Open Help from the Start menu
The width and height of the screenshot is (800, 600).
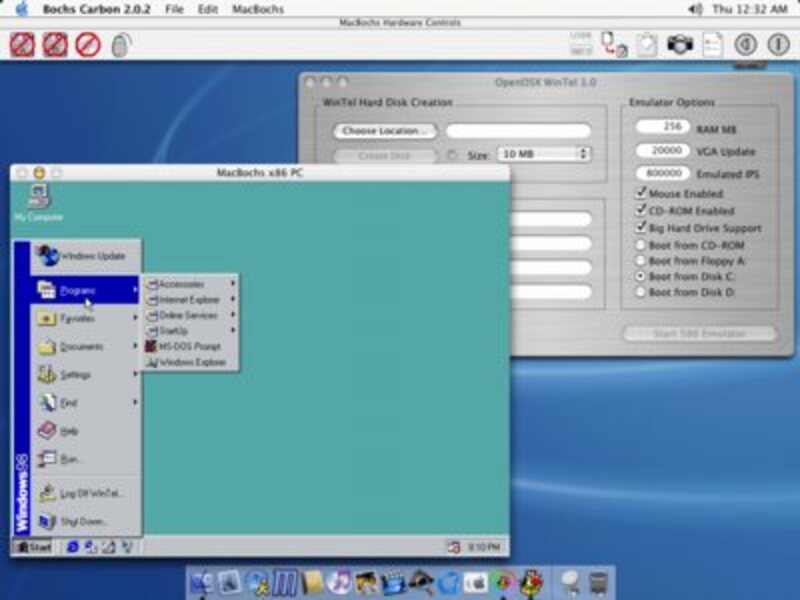tap(85, 431)
